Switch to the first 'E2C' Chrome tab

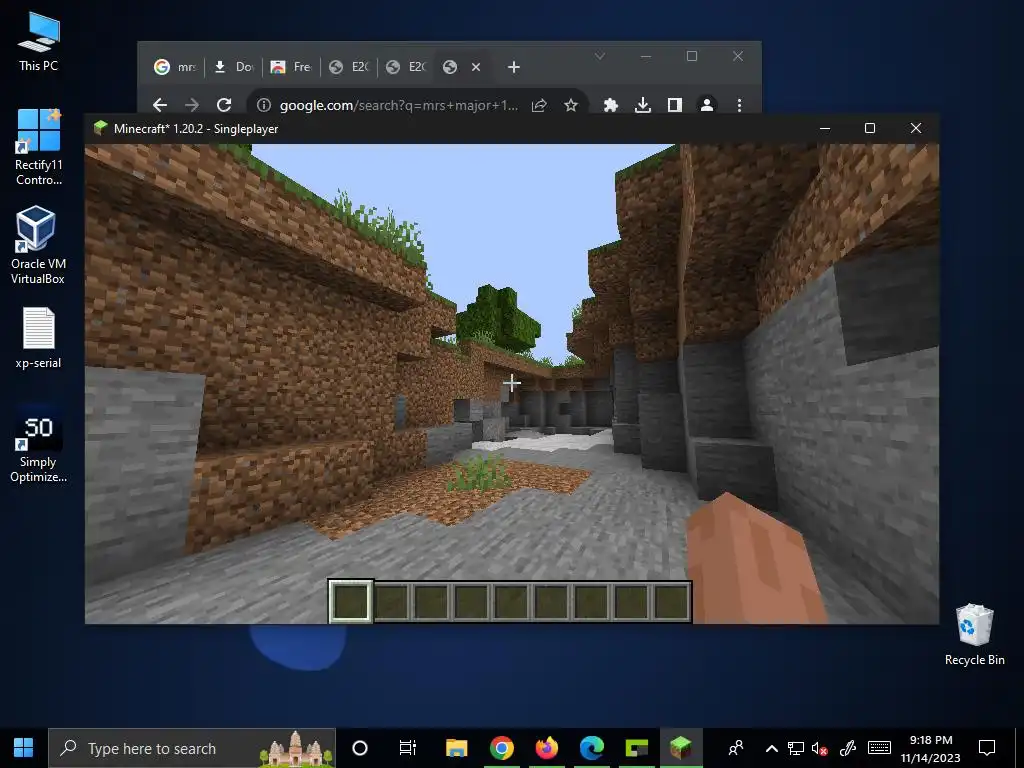[349, 67]
